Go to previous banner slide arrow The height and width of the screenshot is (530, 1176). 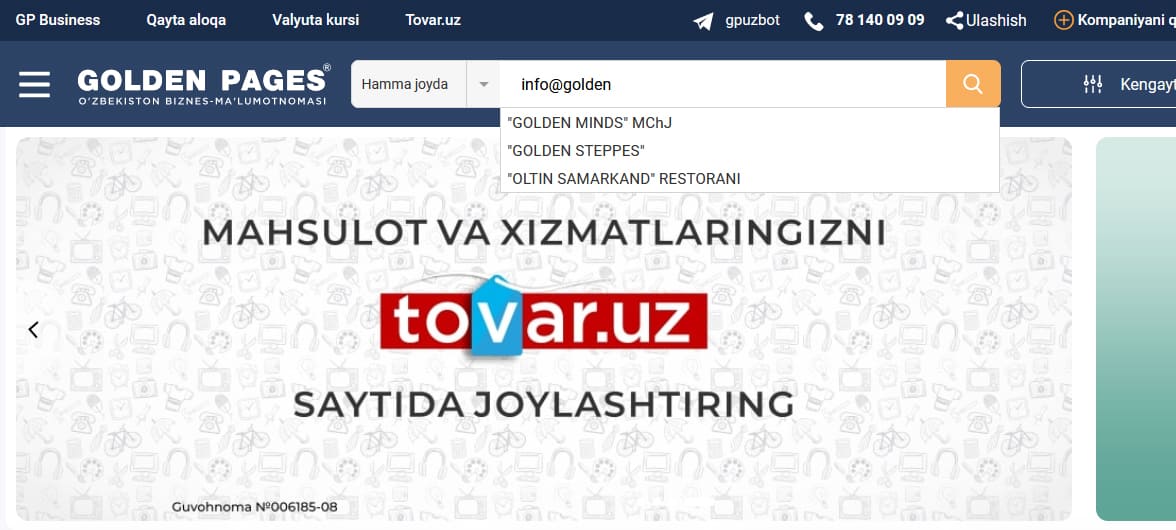33,329
